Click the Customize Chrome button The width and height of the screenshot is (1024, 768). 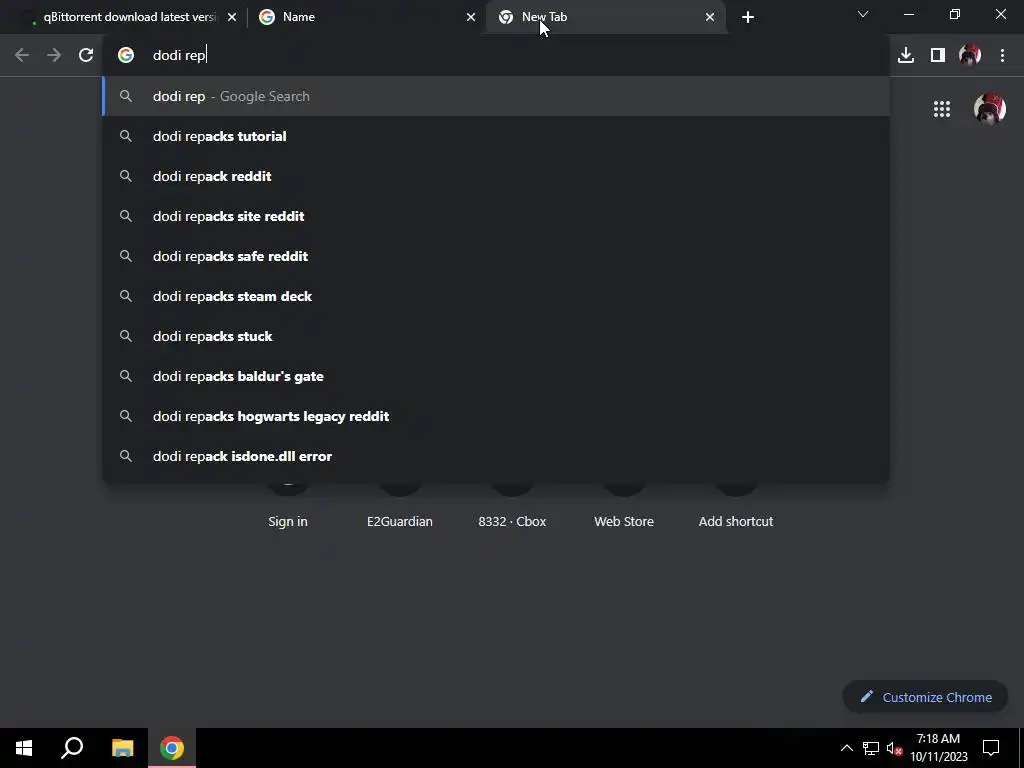point(925,697)
